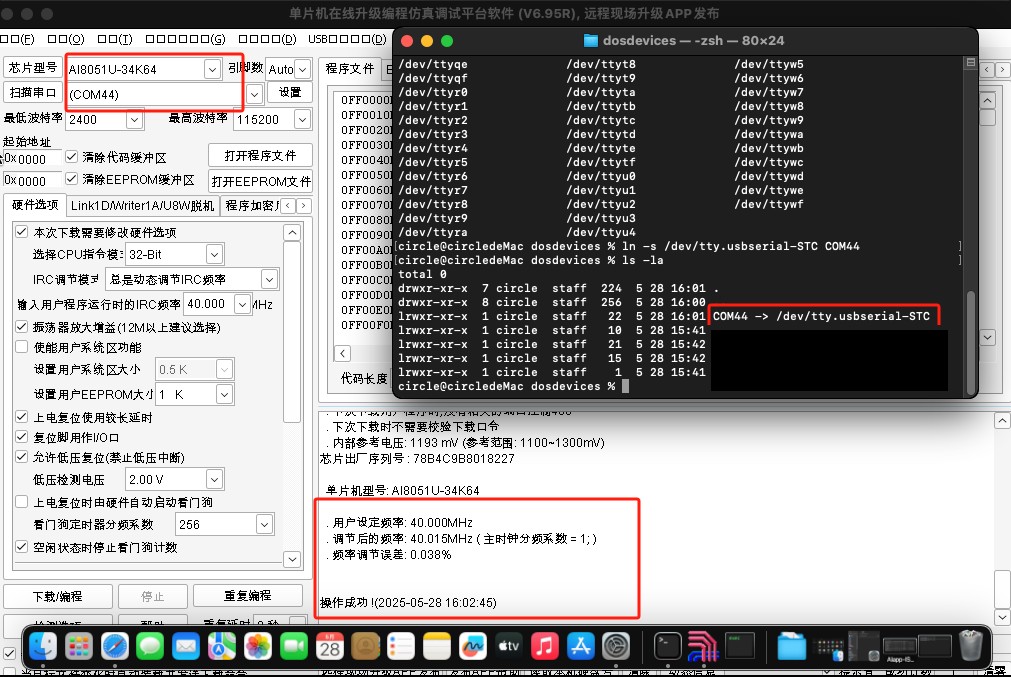
Task: Open the 程序文件 tab
Action: [349, 68]
